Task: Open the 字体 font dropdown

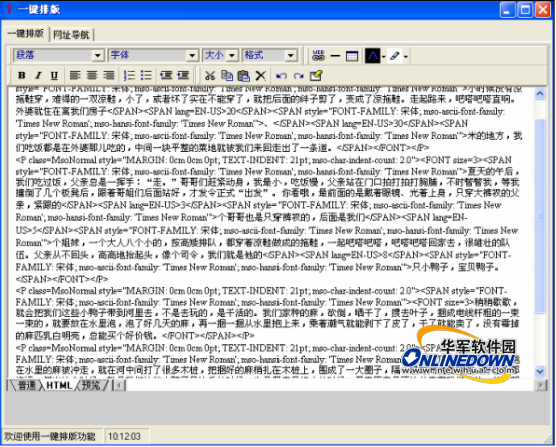Action: (x=153, y=55)
